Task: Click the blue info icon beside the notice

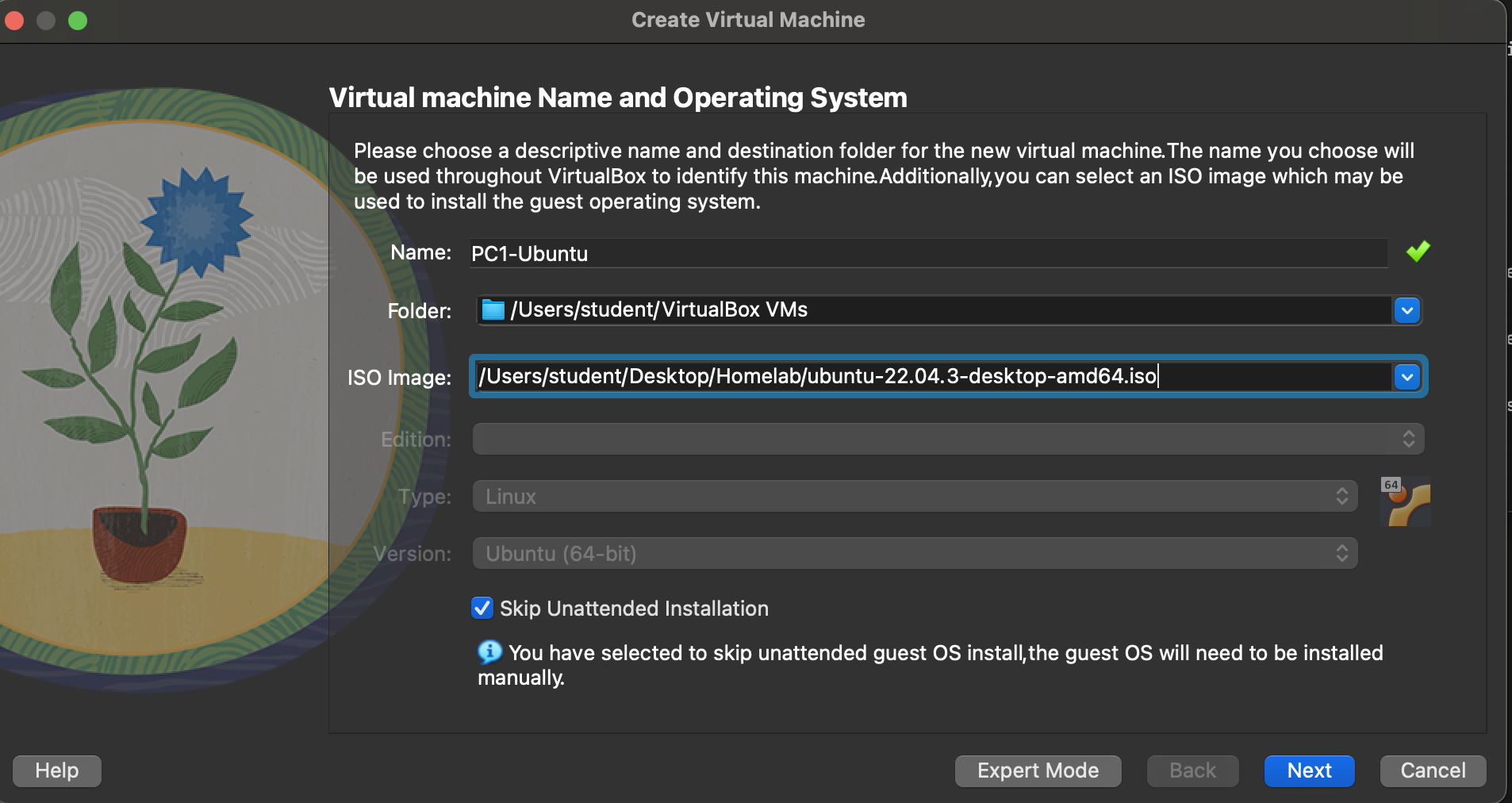Action: pos(489,652)
